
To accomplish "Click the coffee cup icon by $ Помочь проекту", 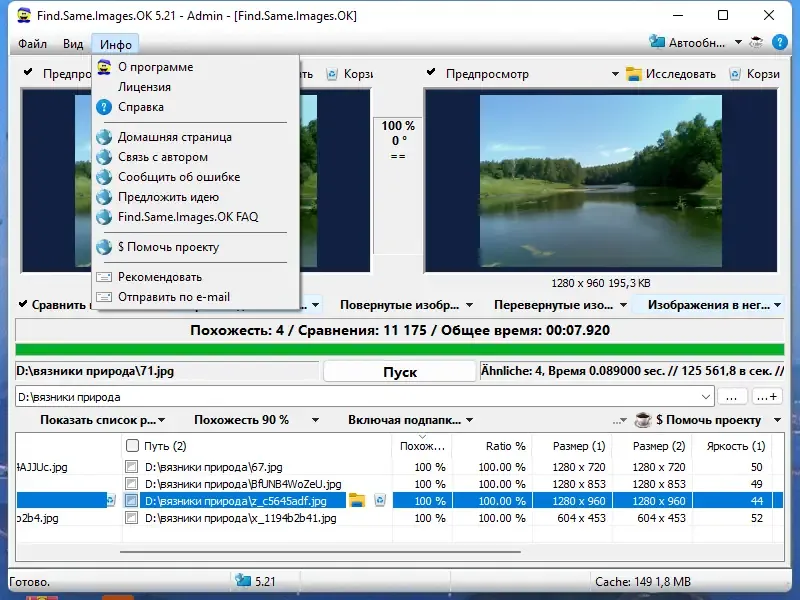I will [x=643, y=420].
